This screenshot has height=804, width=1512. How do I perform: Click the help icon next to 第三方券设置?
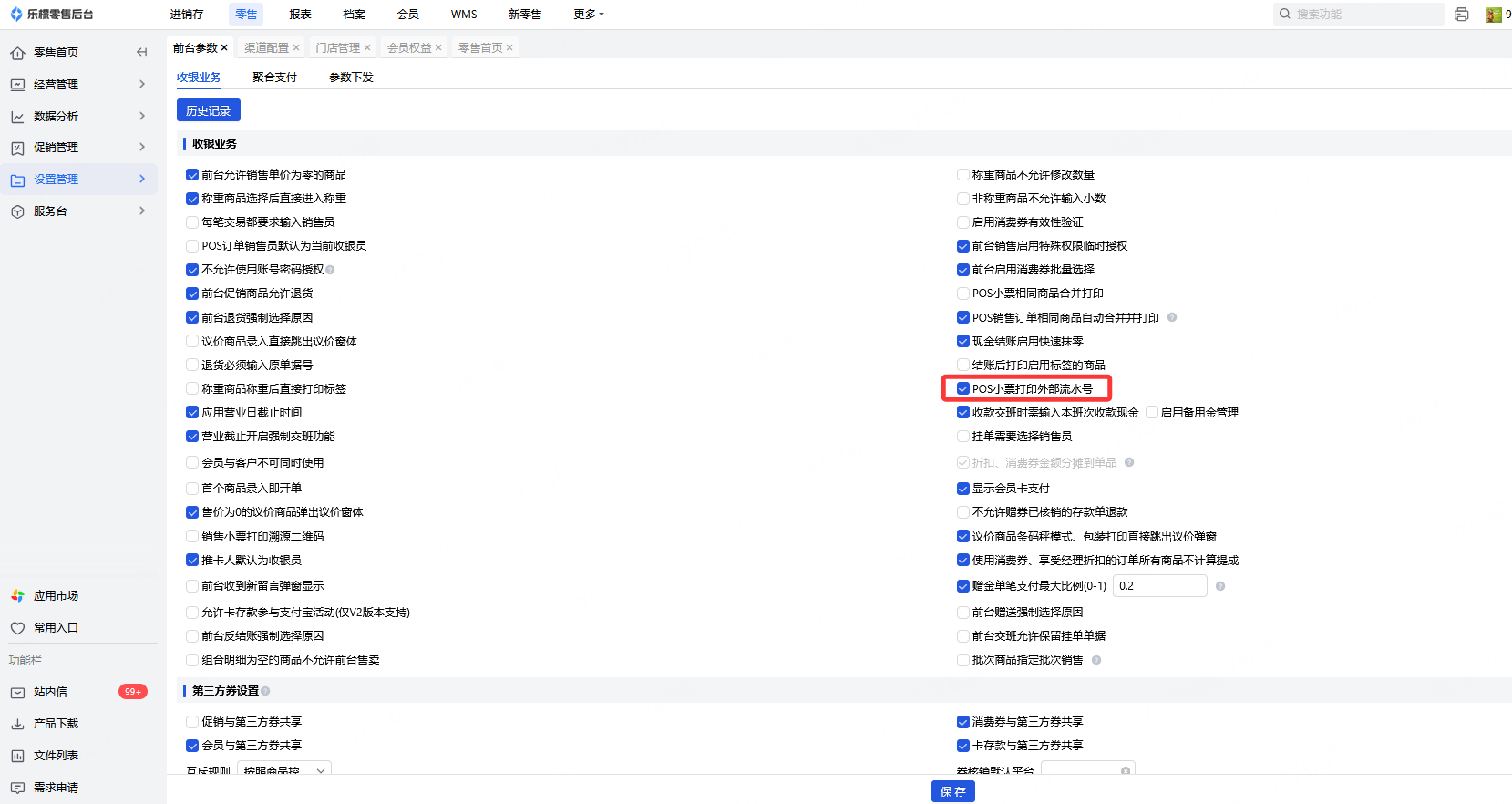click(x=265, y=691)
